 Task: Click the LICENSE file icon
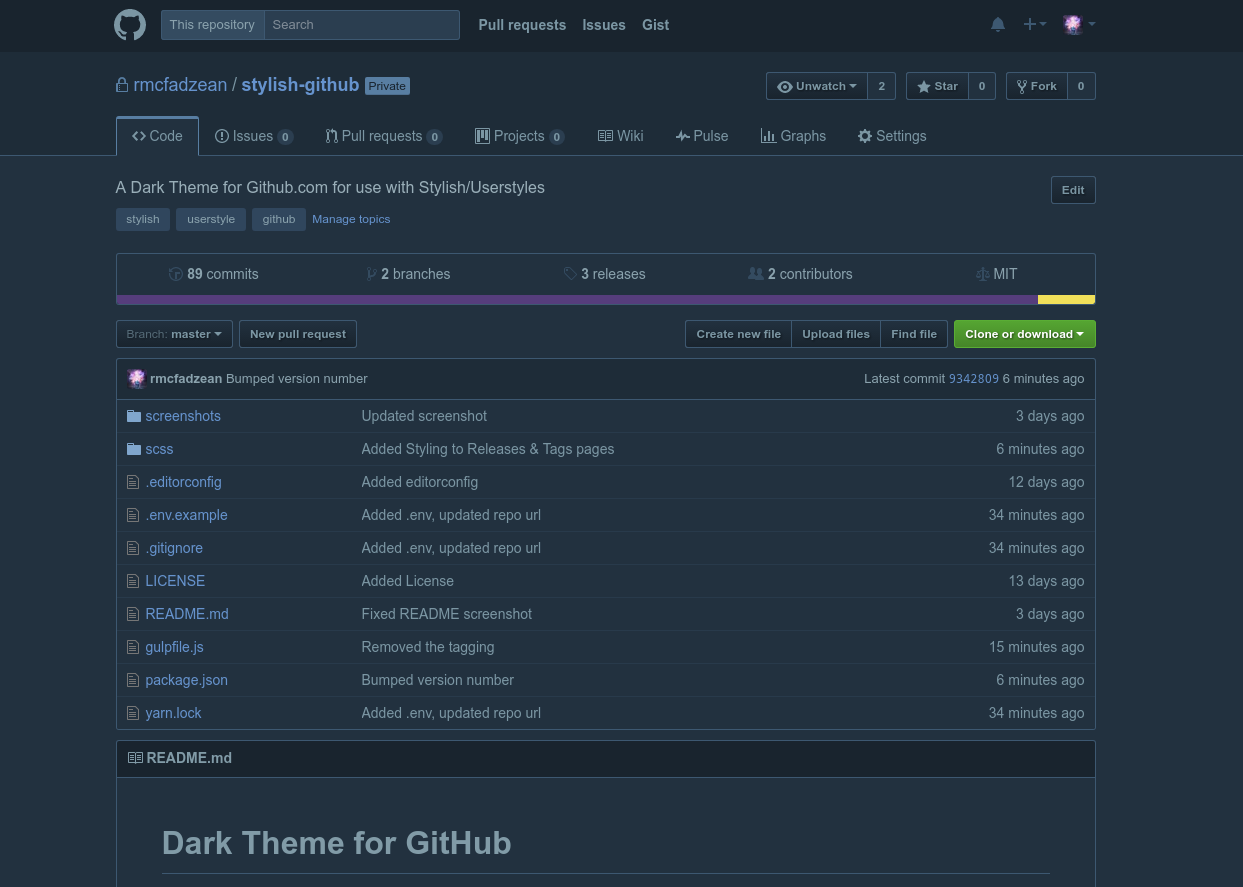133,581
